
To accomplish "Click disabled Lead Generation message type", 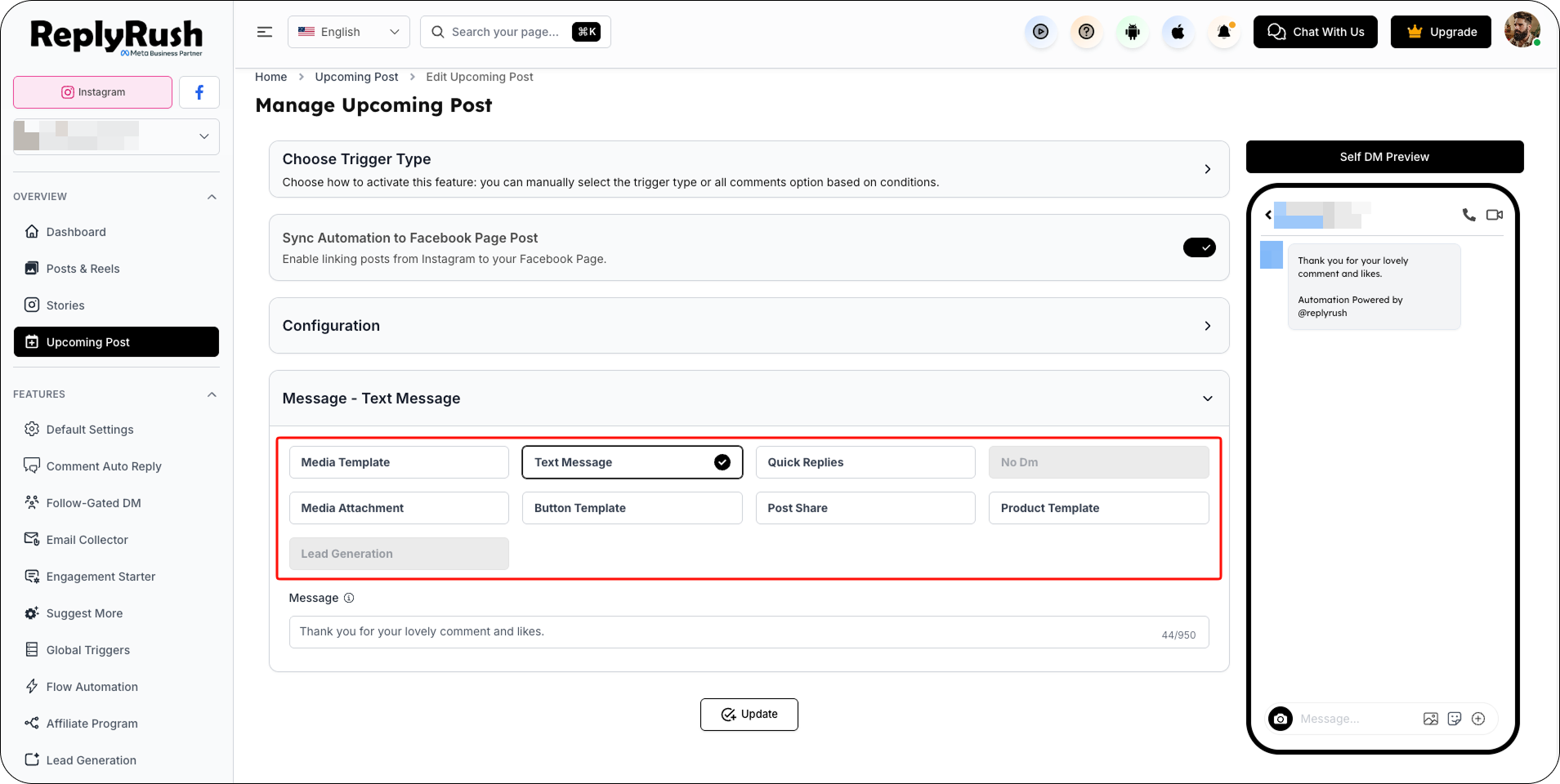I will tap(399, 554).
